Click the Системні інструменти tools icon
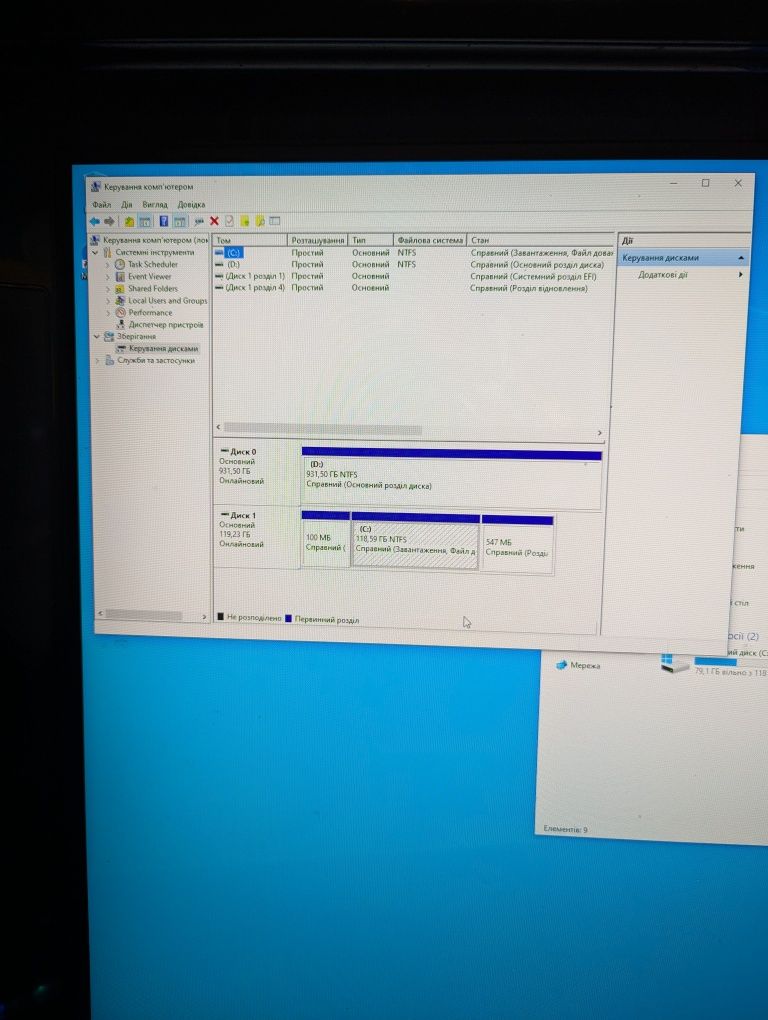Viewport: 768px width, 1020px height. (107, 252)
